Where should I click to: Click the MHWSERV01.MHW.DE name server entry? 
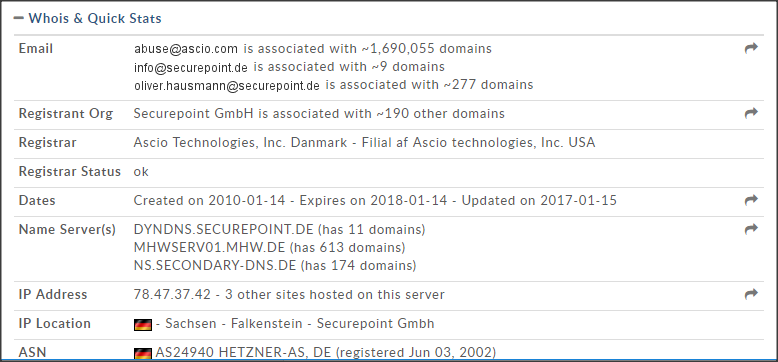pos(210,247)
